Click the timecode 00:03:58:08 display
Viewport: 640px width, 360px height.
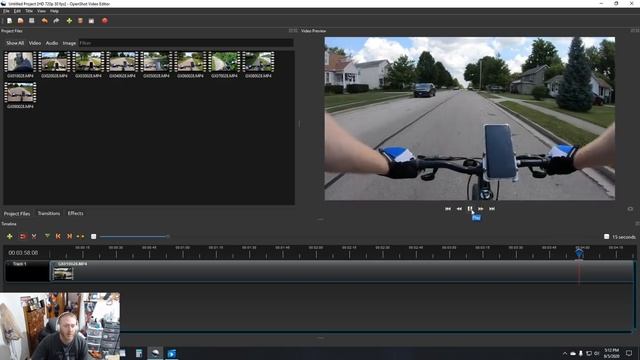(23, 253)
